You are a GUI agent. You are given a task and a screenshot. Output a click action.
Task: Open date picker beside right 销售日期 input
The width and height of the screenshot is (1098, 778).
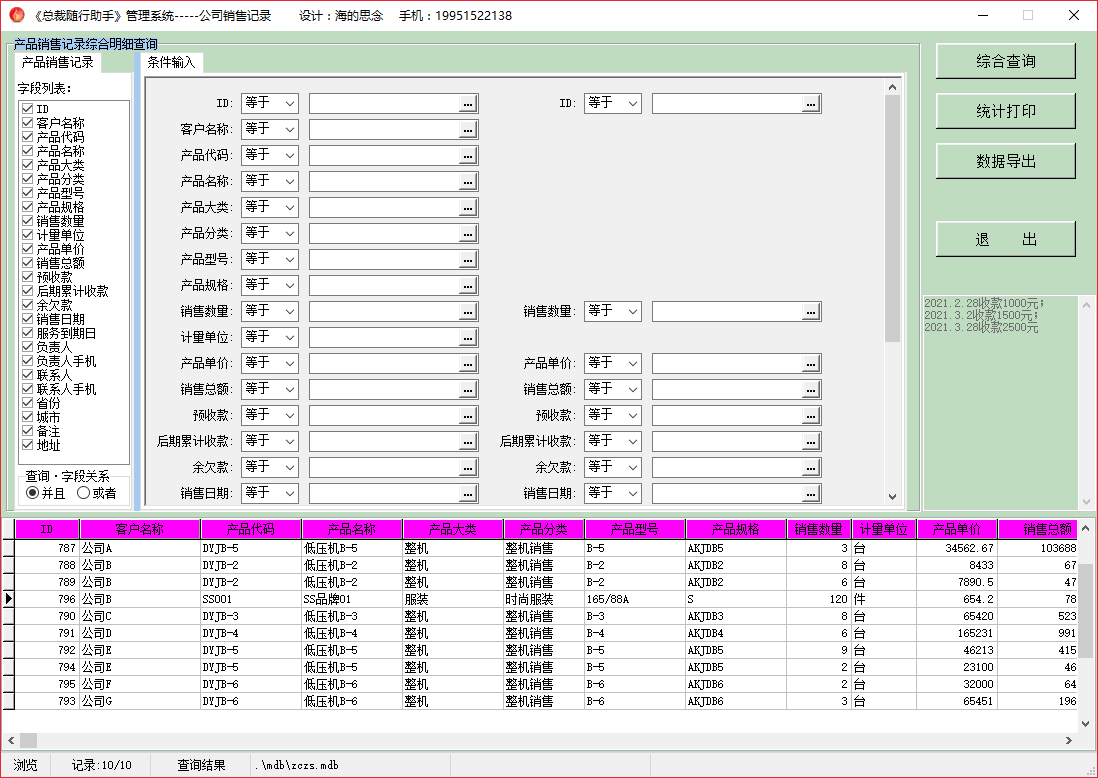(811, 493)
